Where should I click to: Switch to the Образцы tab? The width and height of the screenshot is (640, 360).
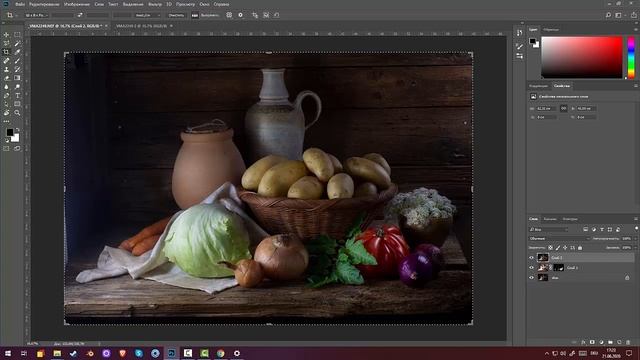click(551, 29)
